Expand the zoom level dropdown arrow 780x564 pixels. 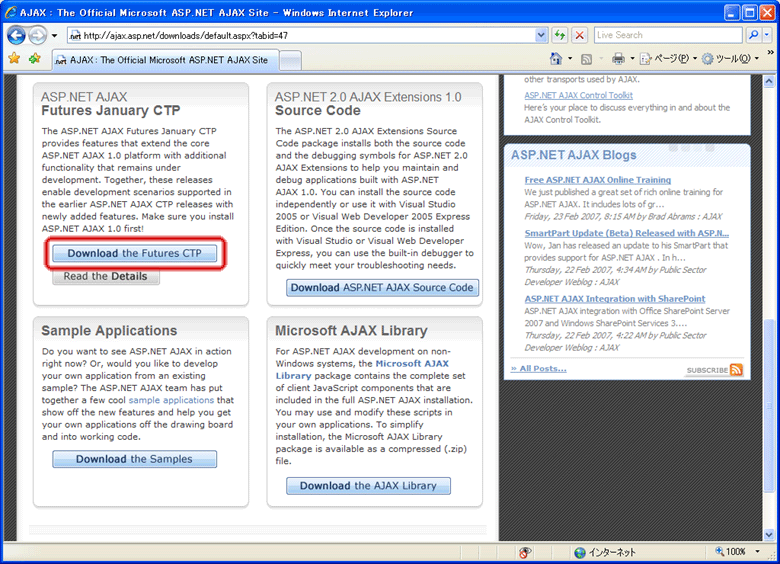coord(758,552)
